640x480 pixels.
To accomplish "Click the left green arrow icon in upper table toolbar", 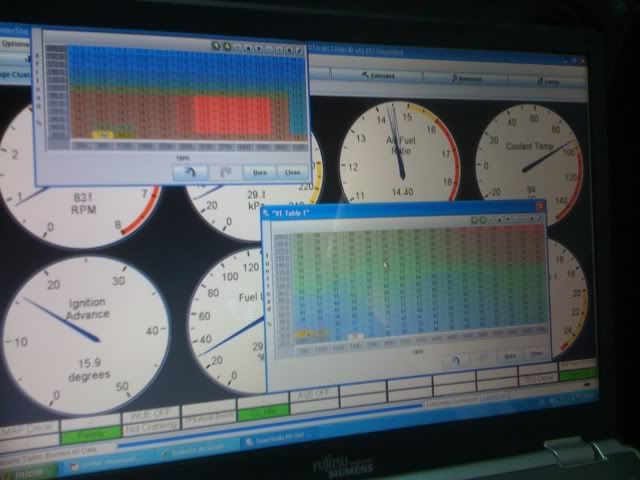I will (216, 46).
